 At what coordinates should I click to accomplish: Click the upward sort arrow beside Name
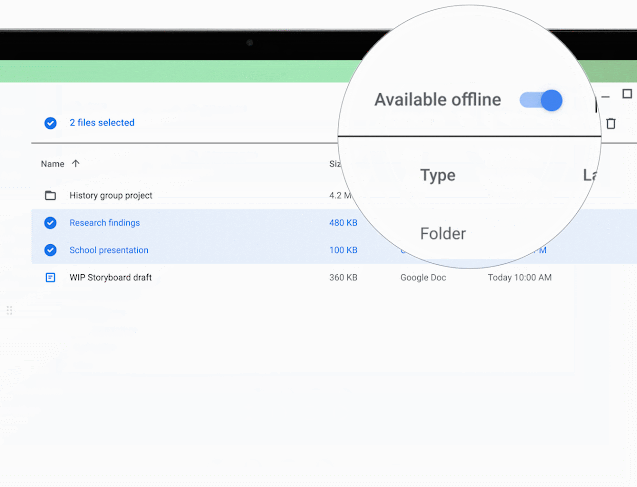[76, 164]
